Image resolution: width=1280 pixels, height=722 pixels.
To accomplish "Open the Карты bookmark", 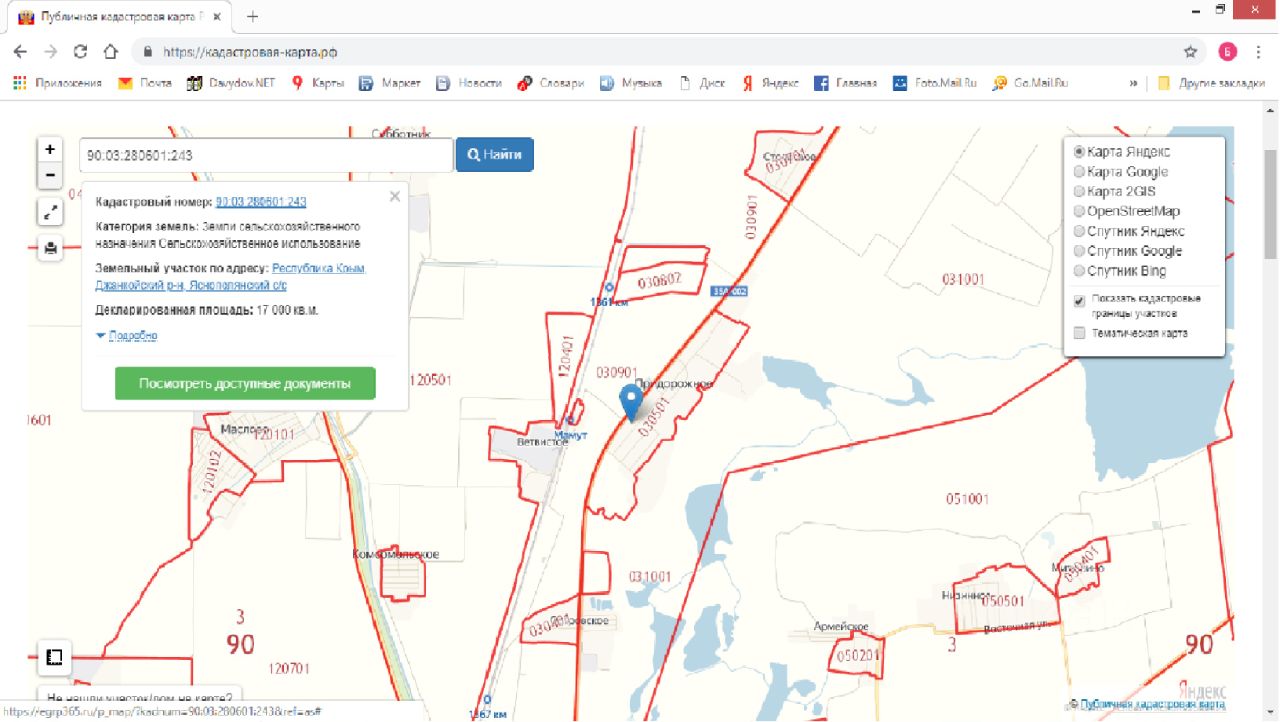I will tap(318, 83).
